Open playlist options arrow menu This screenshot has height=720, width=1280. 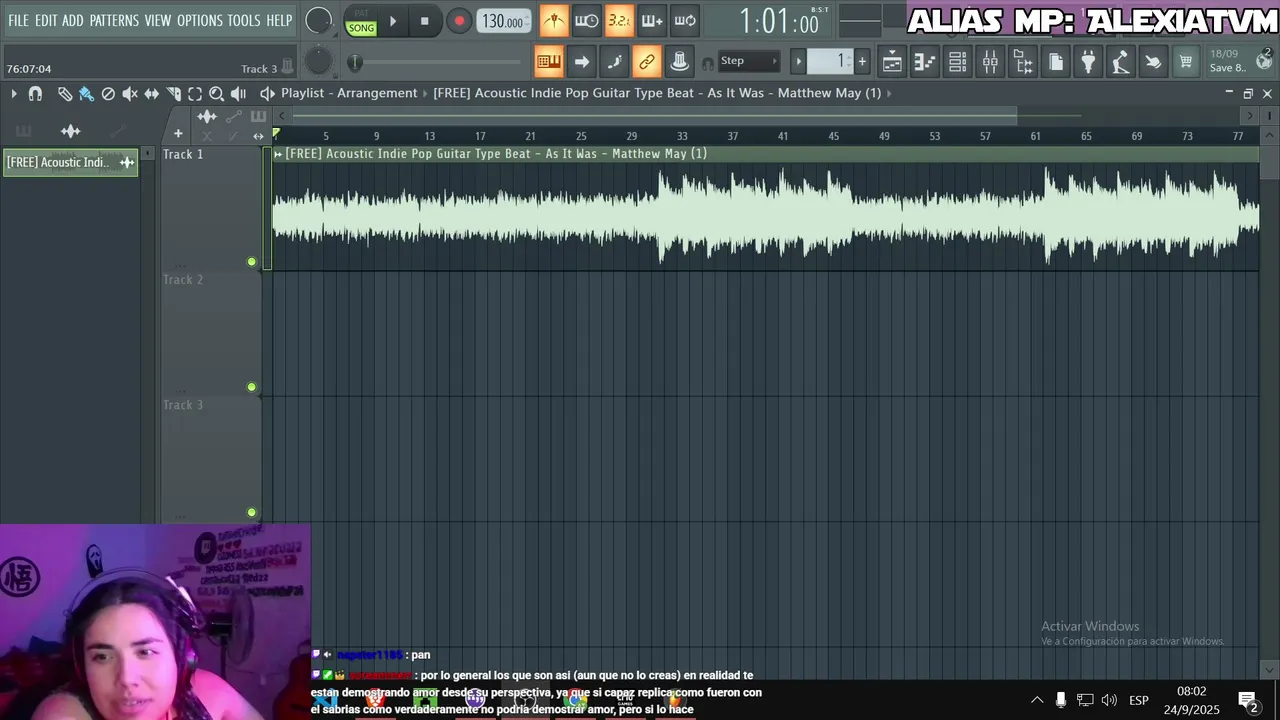pos(14,93)
